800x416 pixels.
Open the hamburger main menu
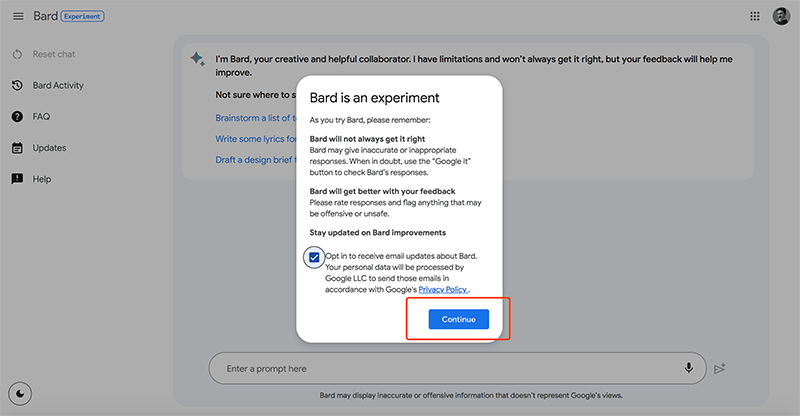tap(18, 16)
